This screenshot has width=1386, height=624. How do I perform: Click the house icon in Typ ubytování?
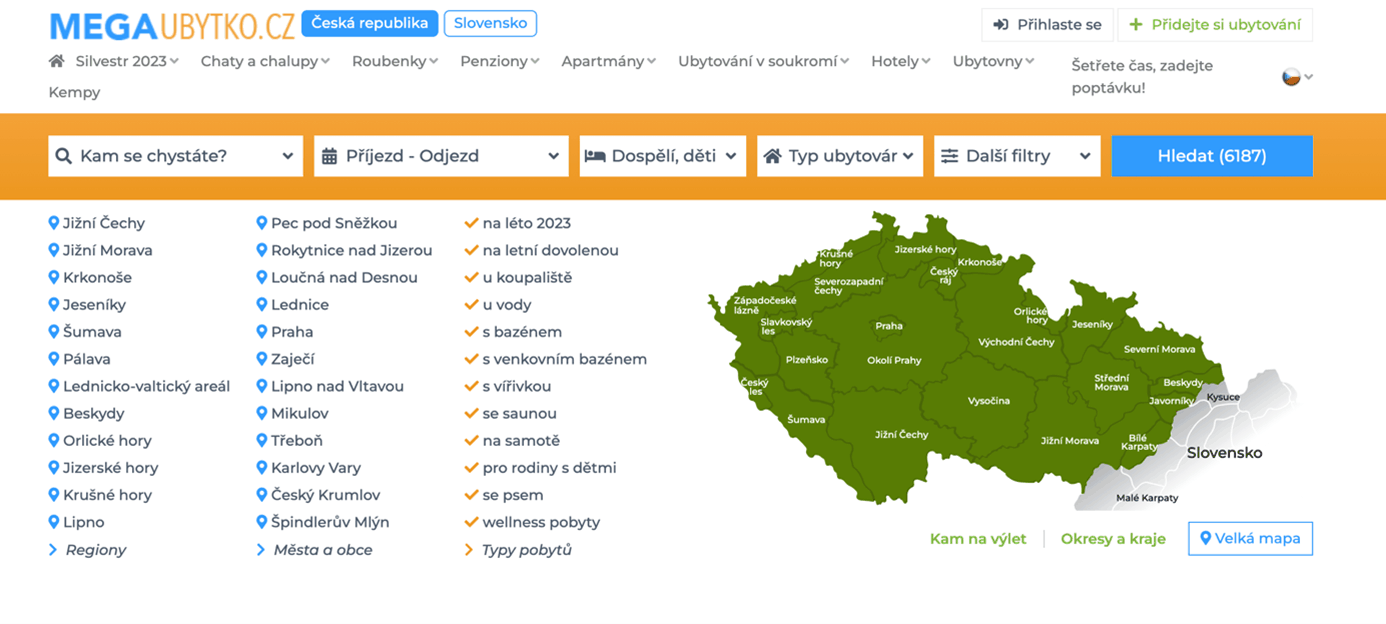click(x=772, y=156)
